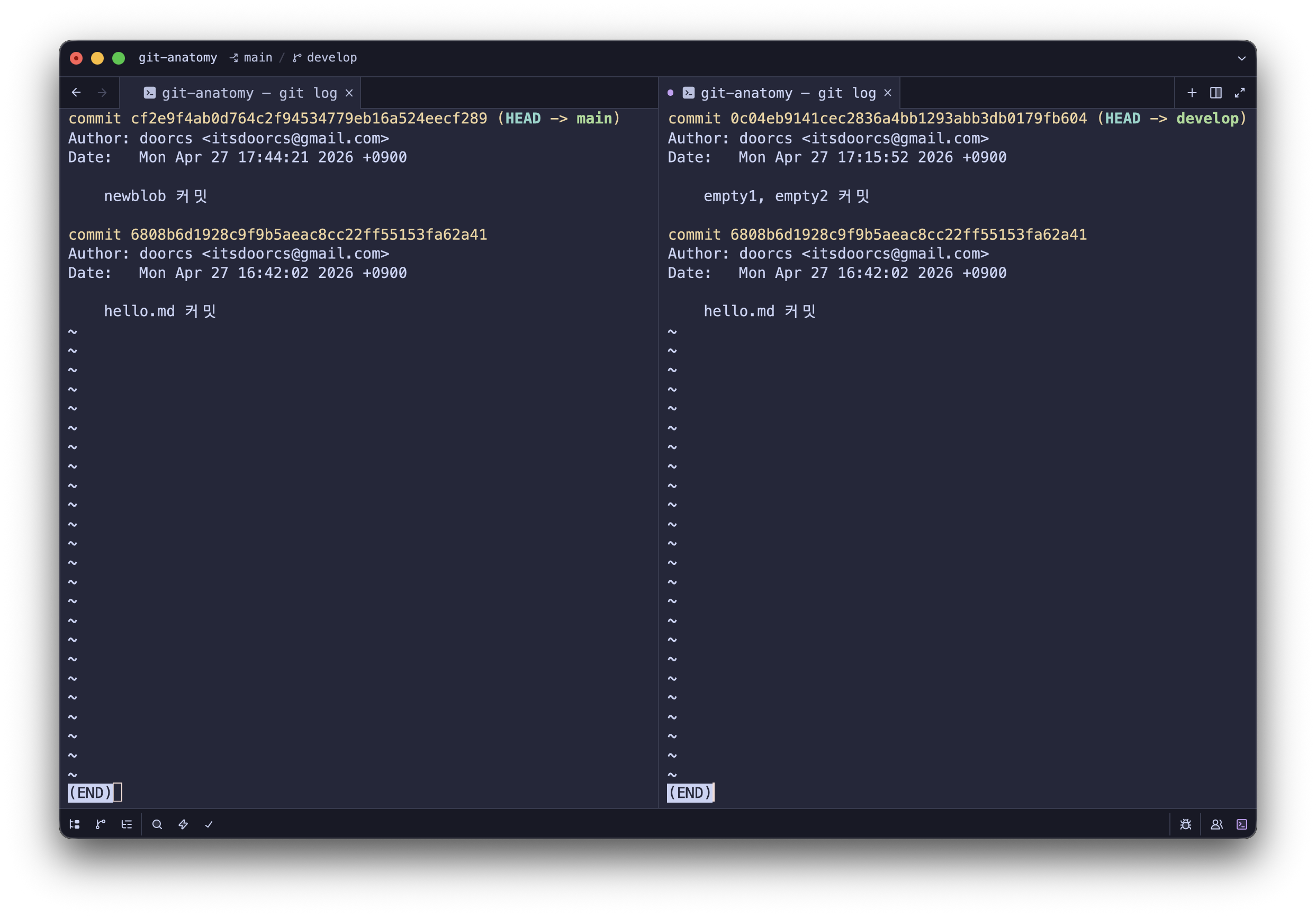Open the collaboration people icon
The height and width of the screenshot is (917, 1316).
(x=1216, y=824)
